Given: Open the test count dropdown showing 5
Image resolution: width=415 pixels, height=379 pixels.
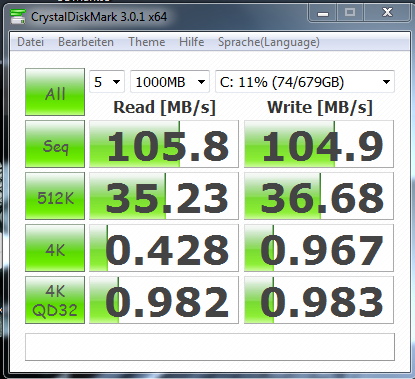Looking at the screenshot, I should point(107,82).
